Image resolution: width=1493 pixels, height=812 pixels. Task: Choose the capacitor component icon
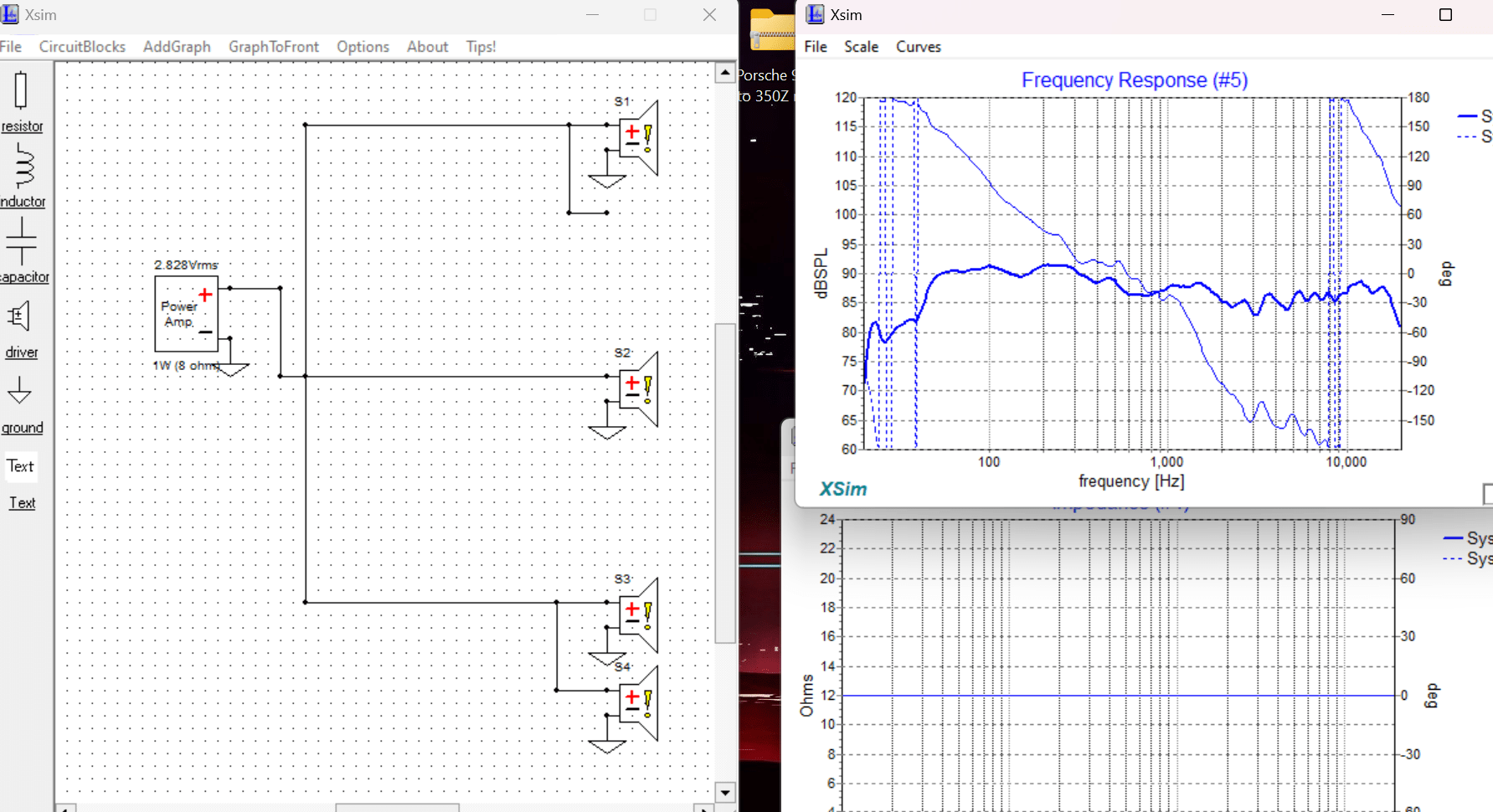tap(21, 241)
